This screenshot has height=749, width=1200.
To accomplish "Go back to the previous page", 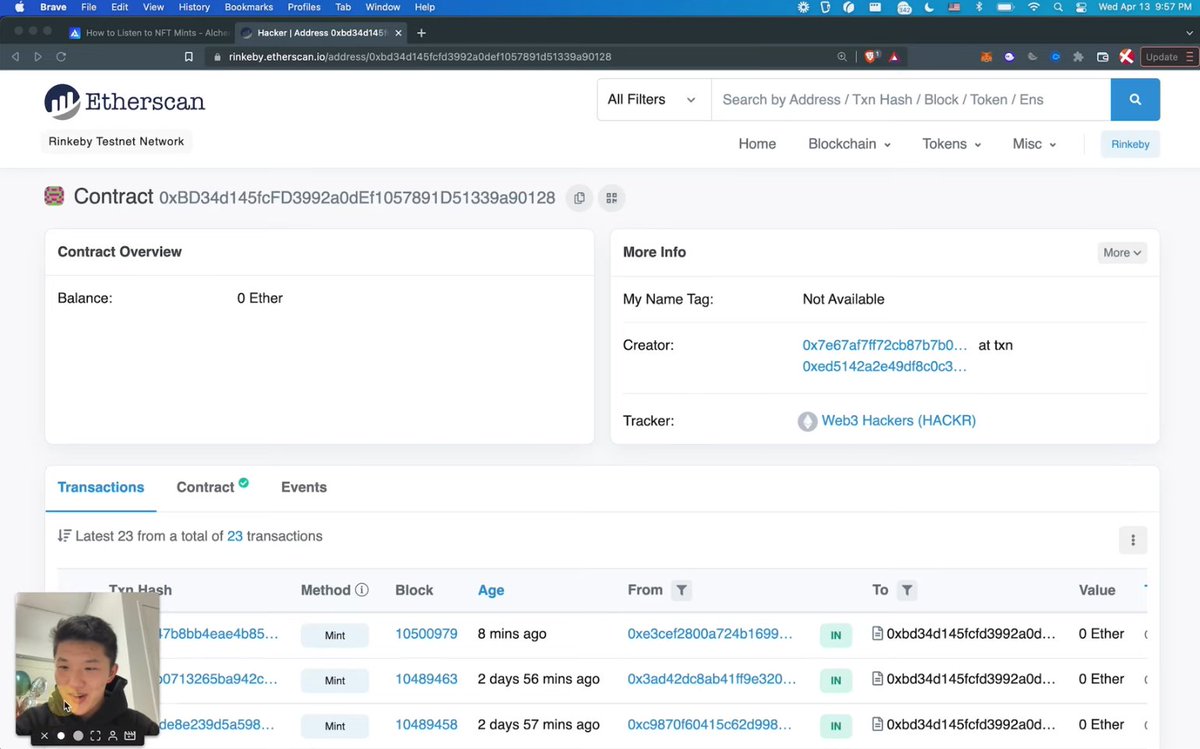I will click(15, 57).
